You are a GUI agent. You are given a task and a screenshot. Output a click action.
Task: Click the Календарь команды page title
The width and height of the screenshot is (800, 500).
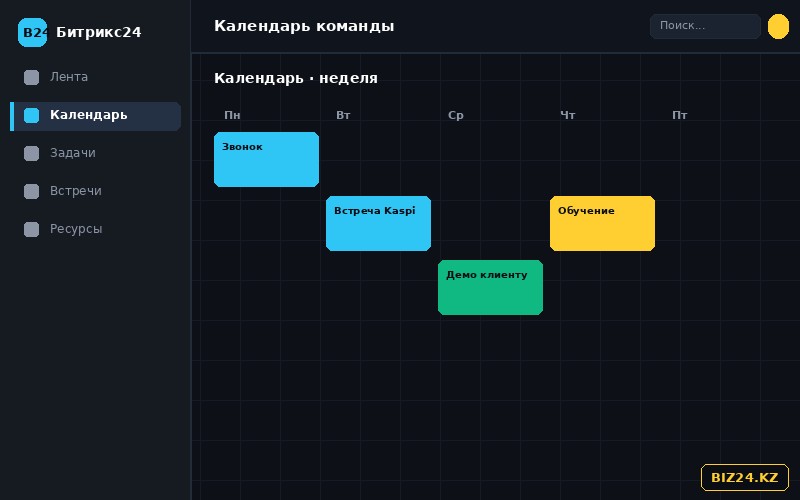[x=304, y=26]
